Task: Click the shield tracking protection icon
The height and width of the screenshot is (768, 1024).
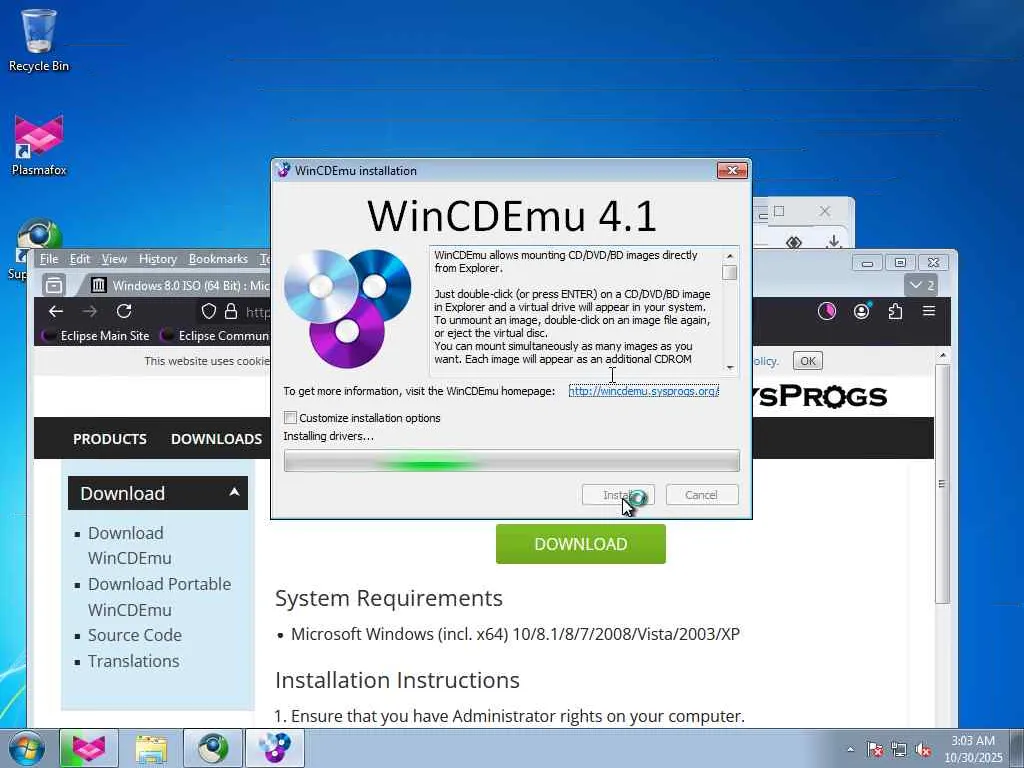Action: (x=208, y=312)
